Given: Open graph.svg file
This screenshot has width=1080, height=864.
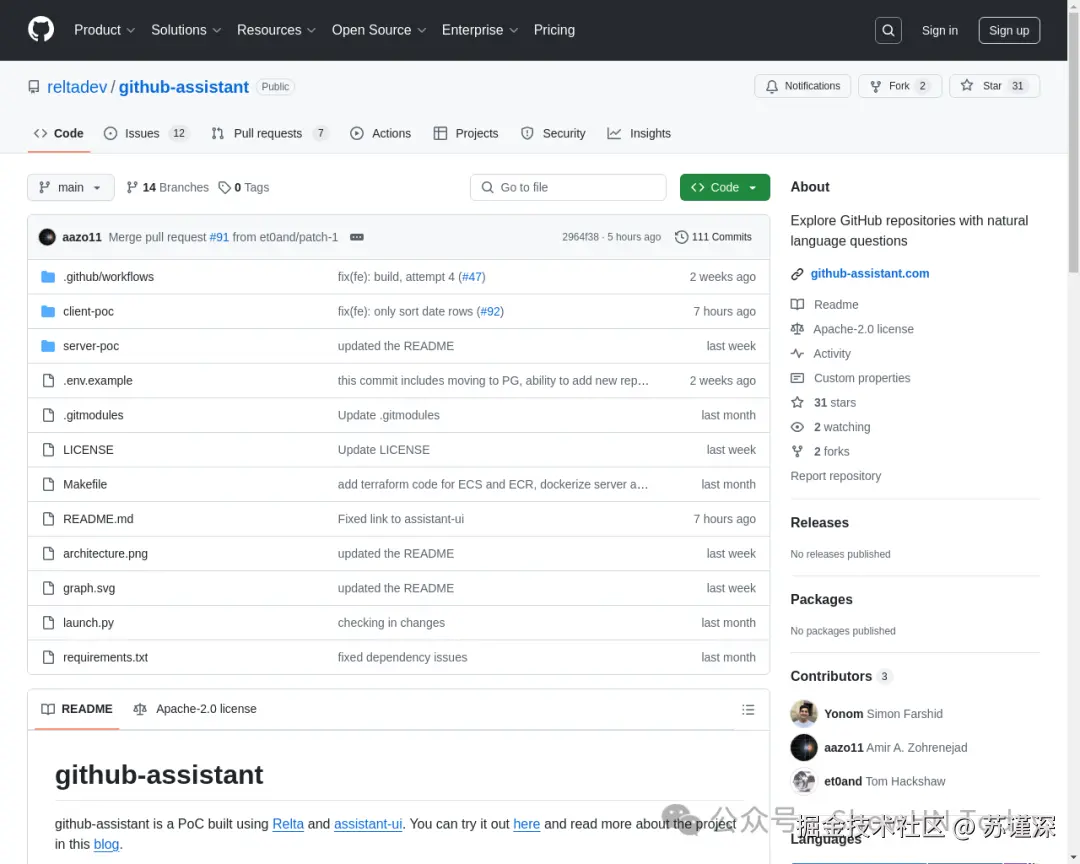Looking at the screenshot, I should (x=89, y=588).
